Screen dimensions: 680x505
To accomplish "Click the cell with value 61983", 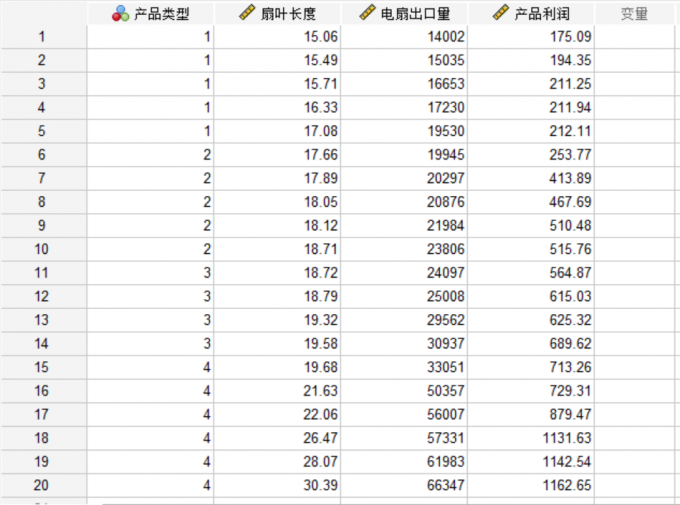I will 405,462.
